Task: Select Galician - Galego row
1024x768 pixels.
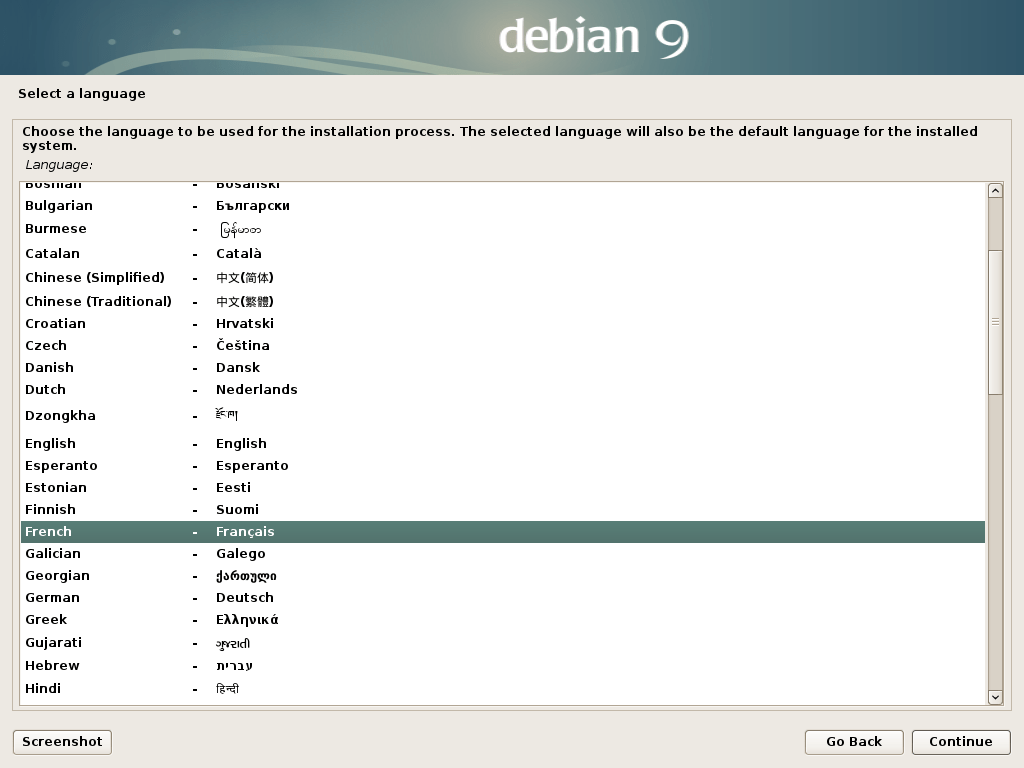Action: tap(503, 554)
